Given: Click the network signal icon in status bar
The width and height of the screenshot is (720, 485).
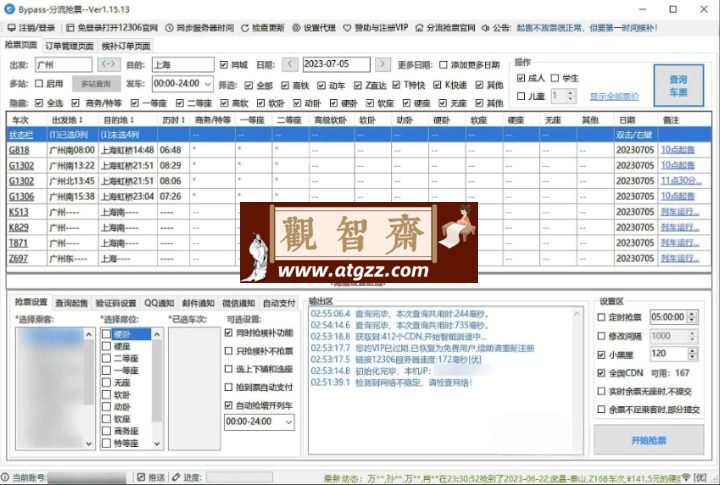Looking at the screenshot, I should point(686,477).
